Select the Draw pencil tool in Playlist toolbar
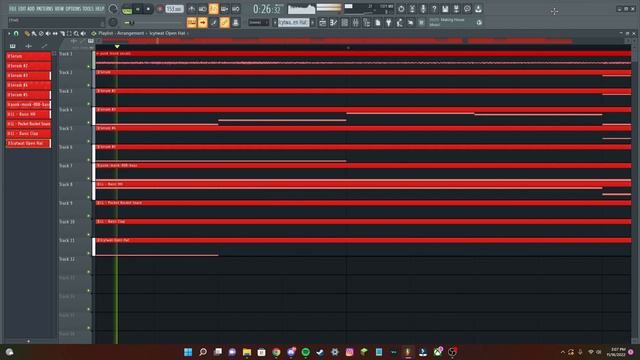 click(x=27, y=33)
